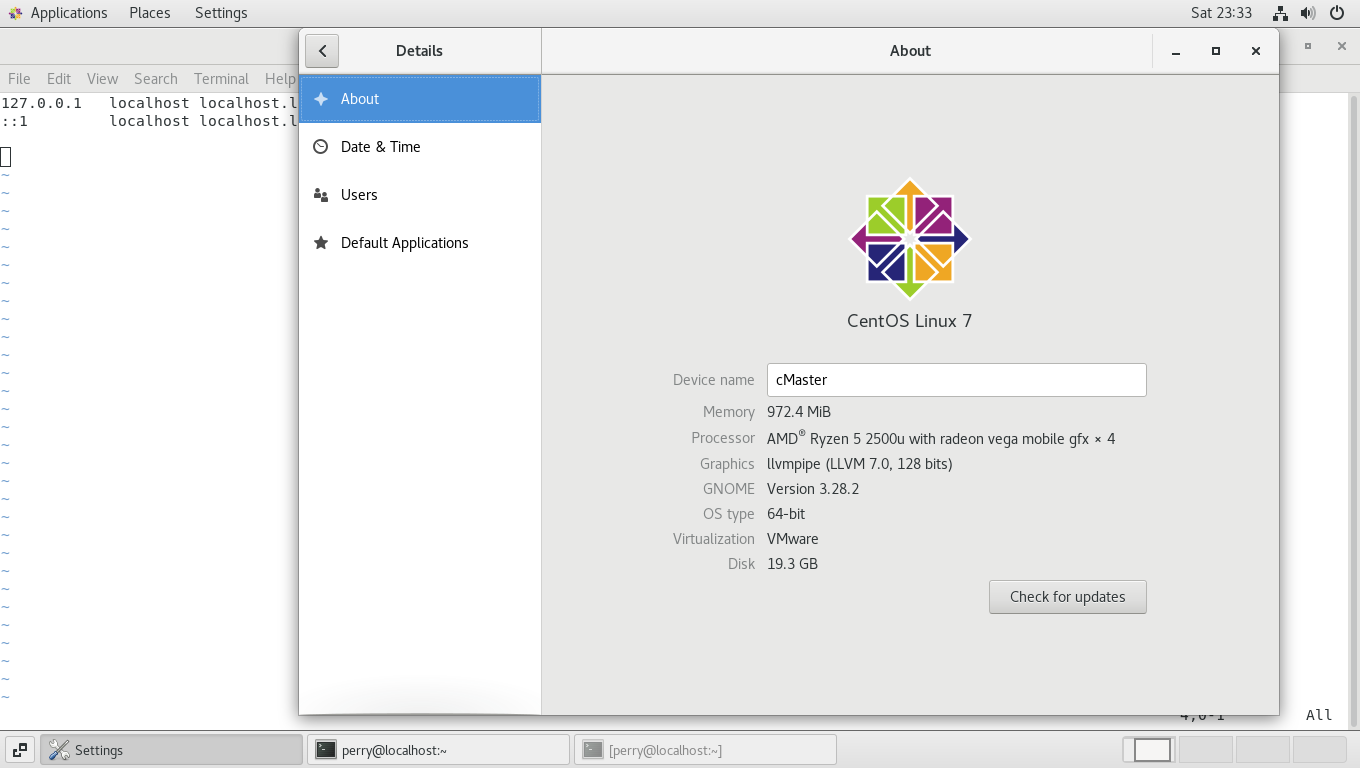Switch to first workspace in pager
This screenshot has width=1360, height=768.
coord(1151,750)
